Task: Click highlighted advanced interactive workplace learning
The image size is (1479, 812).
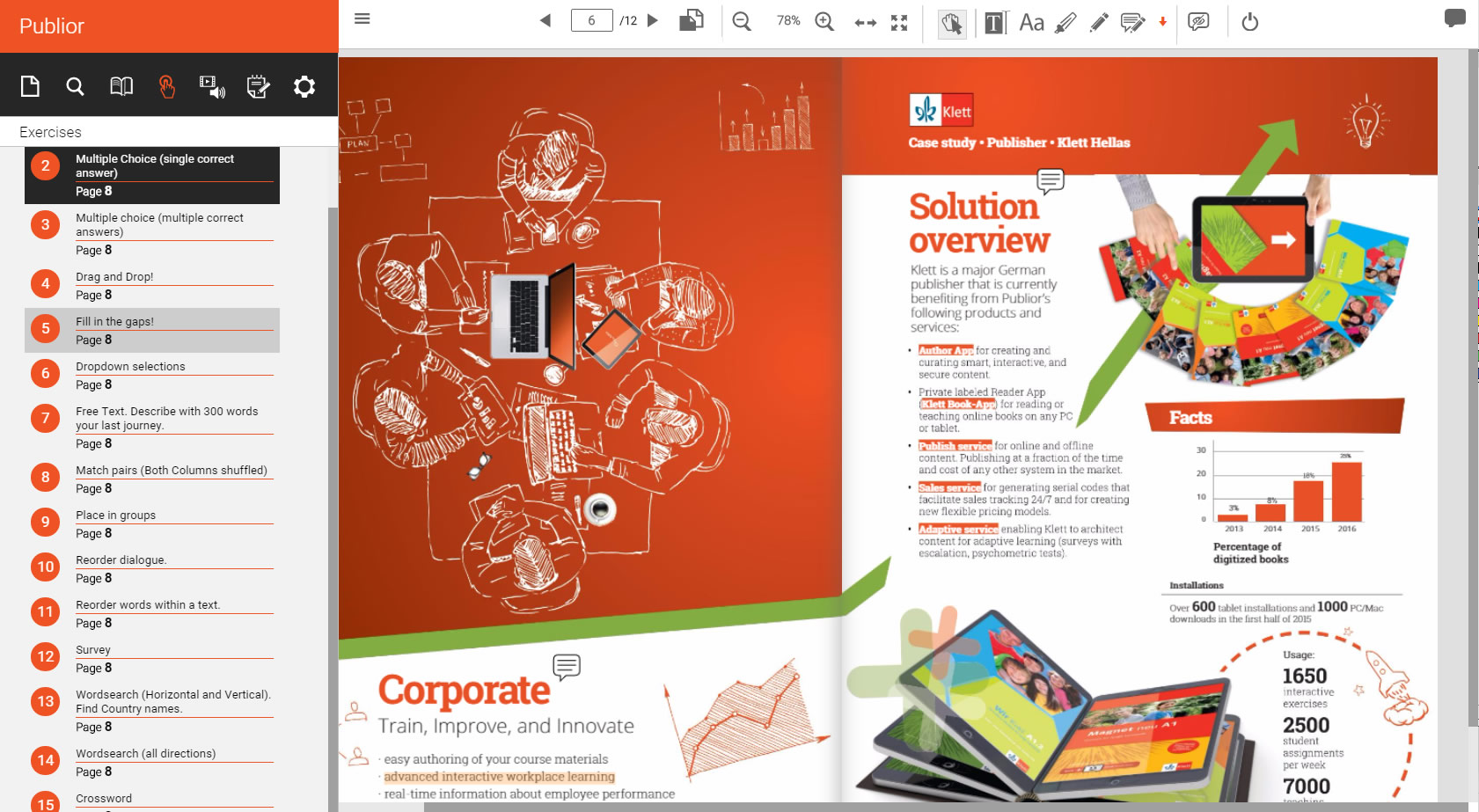Action: (x=499, y=777)
